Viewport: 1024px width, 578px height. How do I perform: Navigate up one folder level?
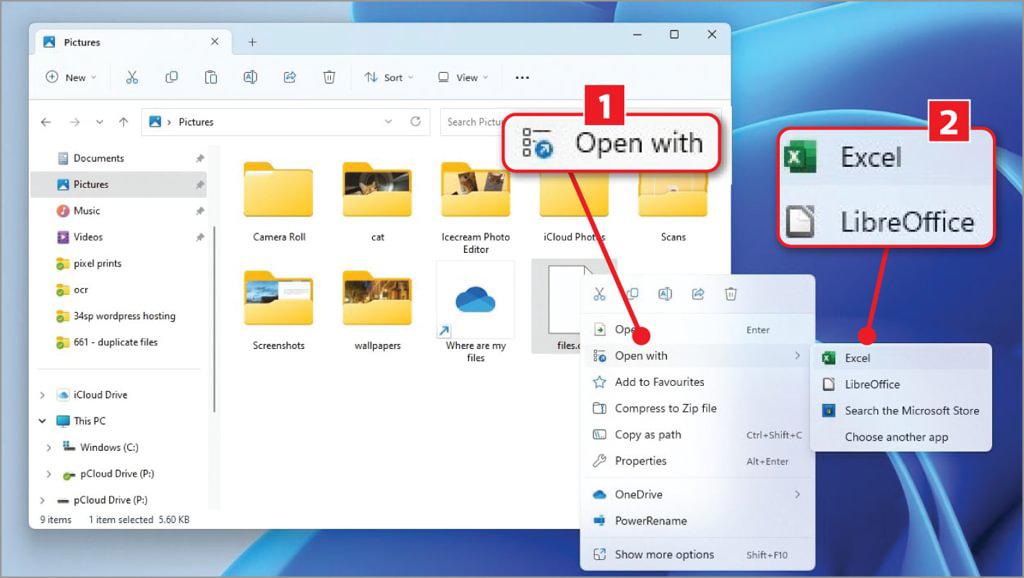pyautogui.click(x=123, y=122)
